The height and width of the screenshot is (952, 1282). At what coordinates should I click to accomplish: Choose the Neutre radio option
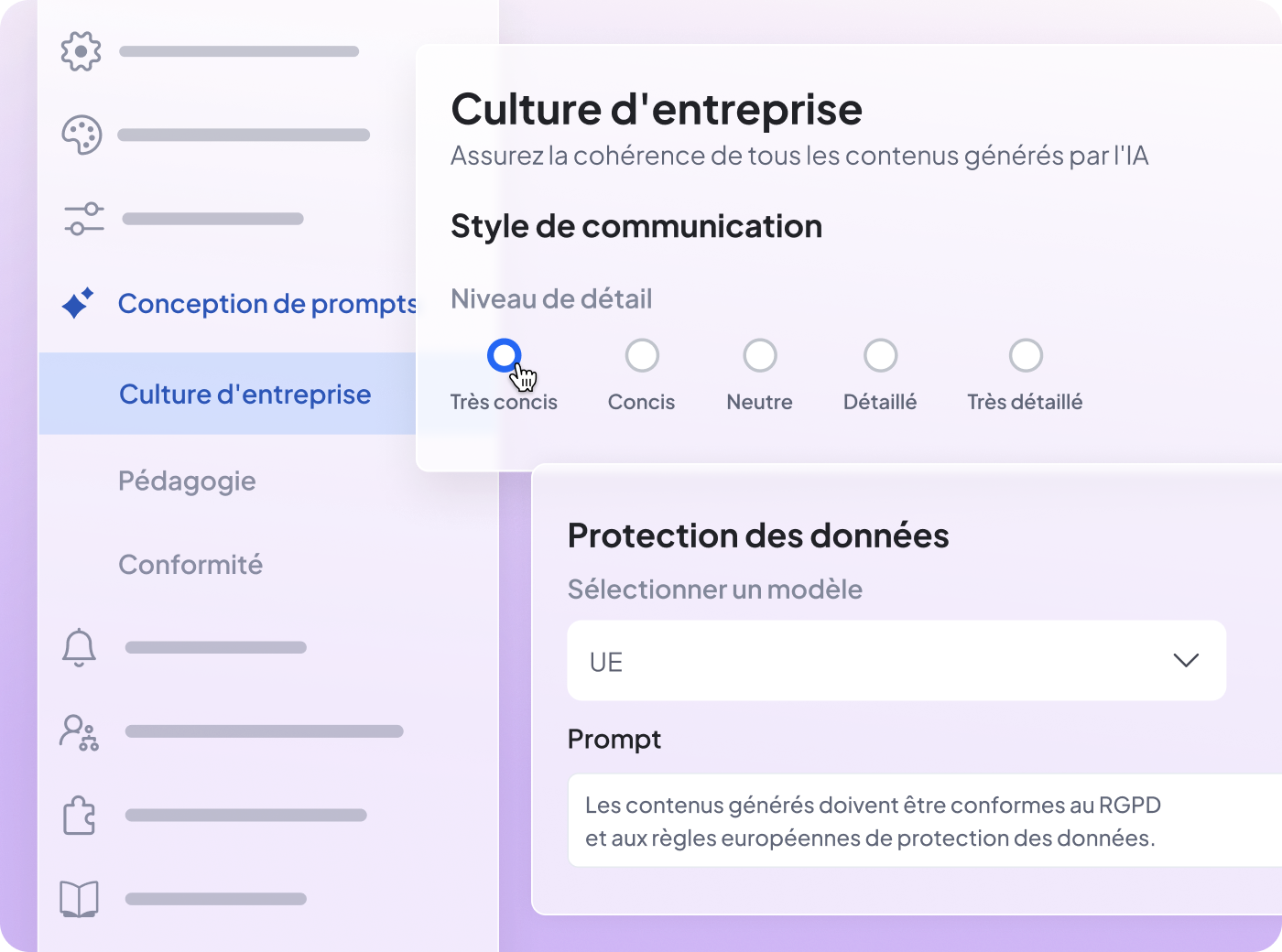click(x=760, y=355)
